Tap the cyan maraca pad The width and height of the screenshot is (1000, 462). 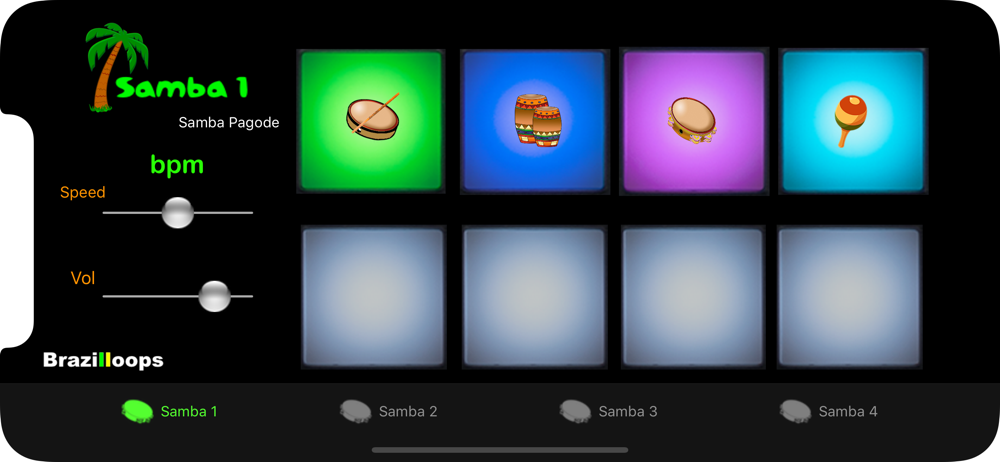(853, 121)
